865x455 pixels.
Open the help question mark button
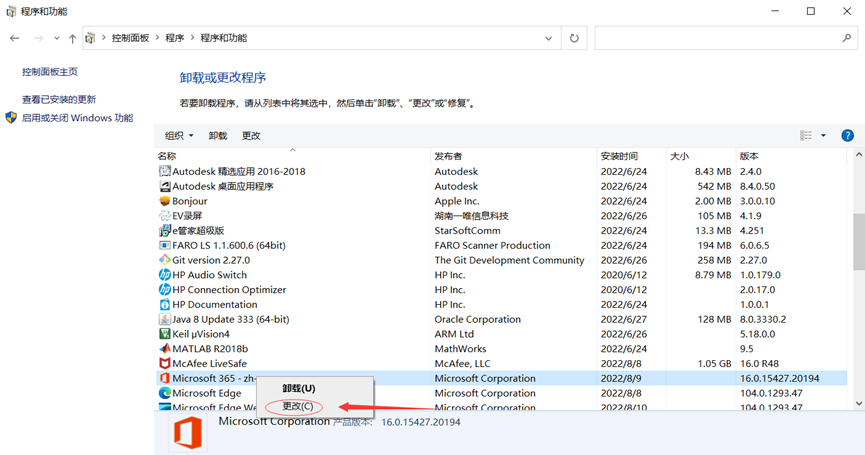(847, 136)
